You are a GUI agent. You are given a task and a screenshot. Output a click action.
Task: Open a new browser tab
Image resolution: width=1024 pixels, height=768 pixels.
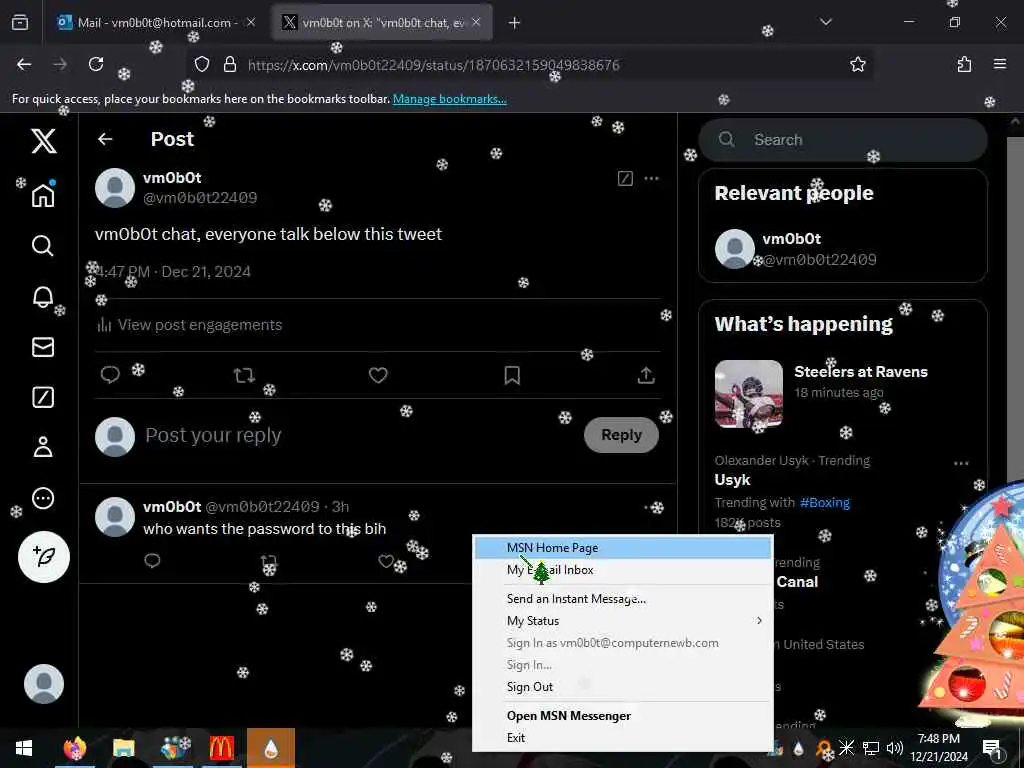coord(514,23)
